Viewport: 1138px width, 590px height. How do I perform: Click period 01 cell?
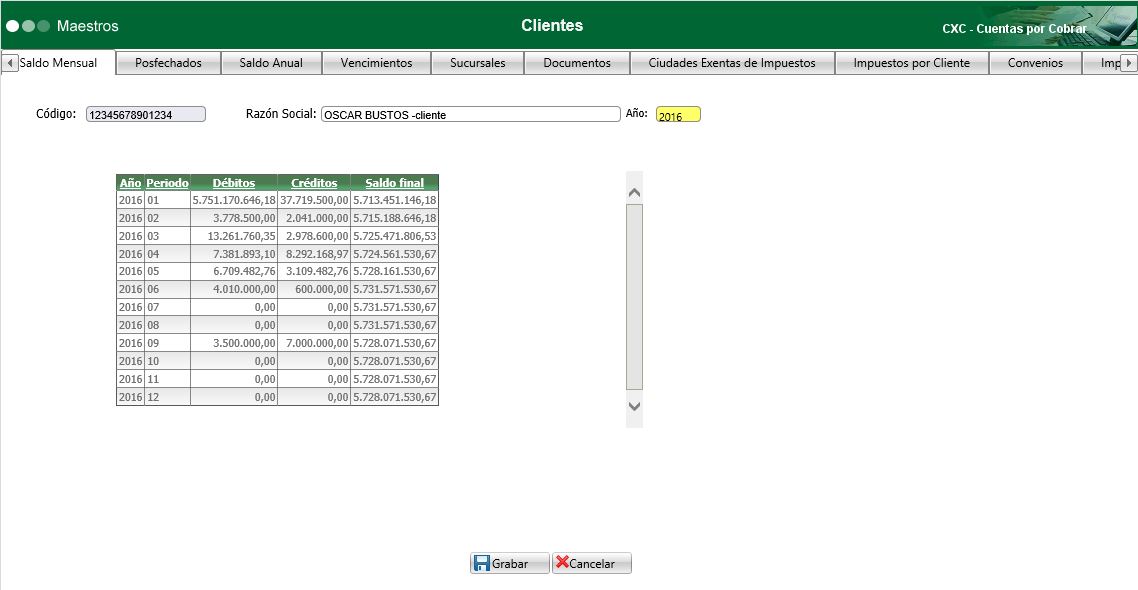tap(167, 200)
